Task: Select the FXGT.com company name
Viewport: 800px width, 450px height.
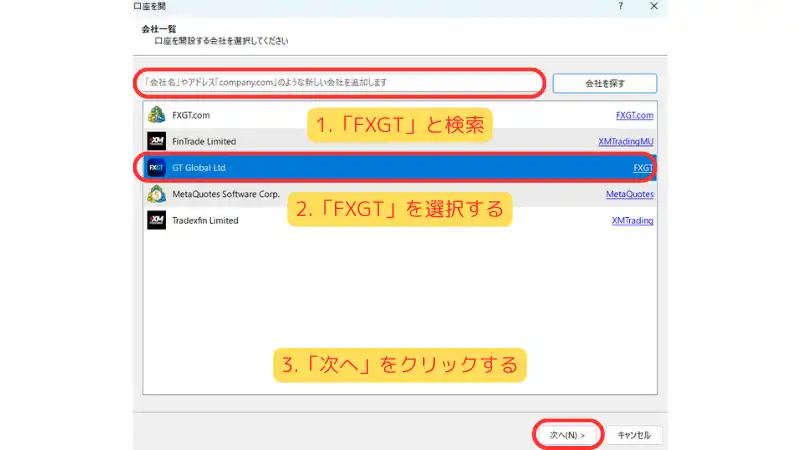Action: click(x=191, y=115)
